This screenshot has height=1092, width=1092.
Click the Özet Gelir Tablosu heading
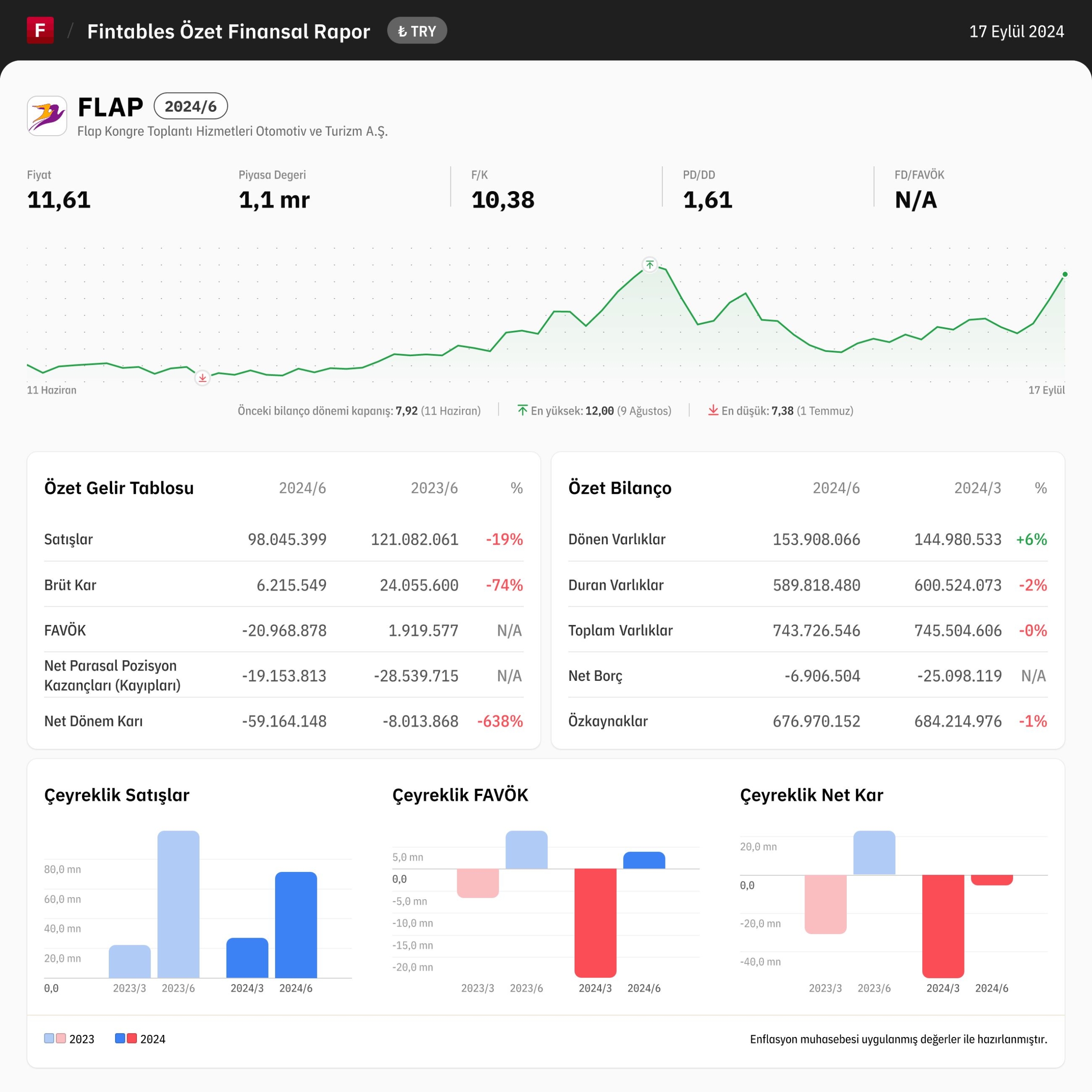pos(119,488)
